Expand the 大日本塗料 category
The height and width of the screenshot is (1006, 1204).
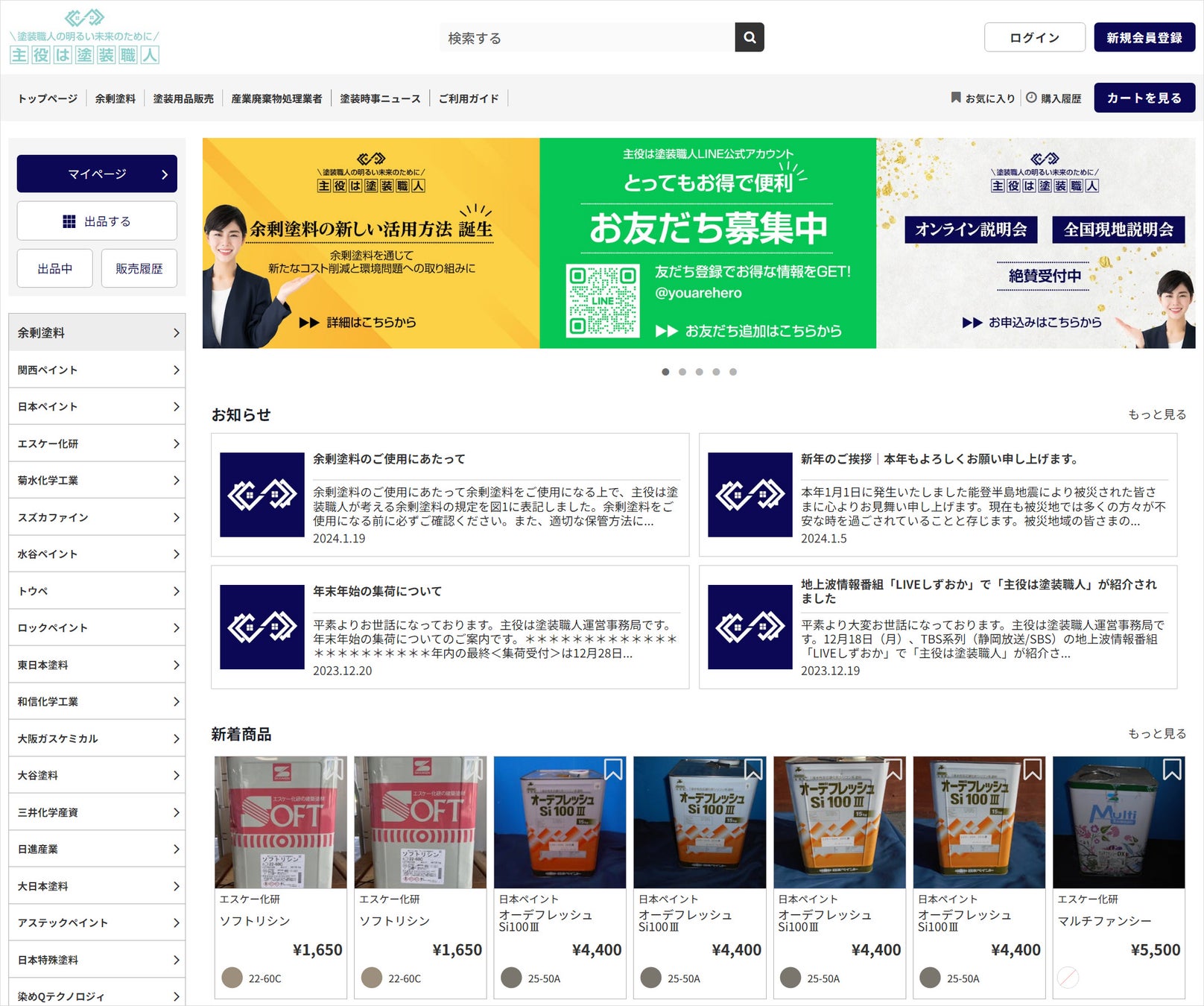point(97,886)
